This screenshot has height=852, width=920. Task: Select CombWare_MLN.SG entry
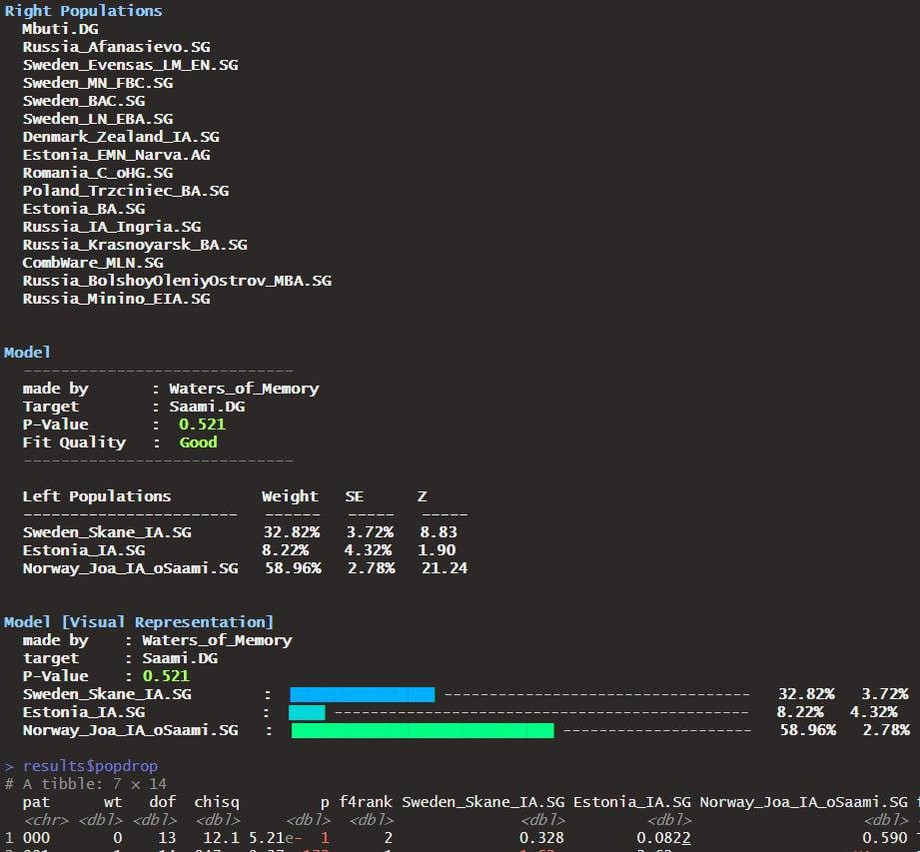93,262
